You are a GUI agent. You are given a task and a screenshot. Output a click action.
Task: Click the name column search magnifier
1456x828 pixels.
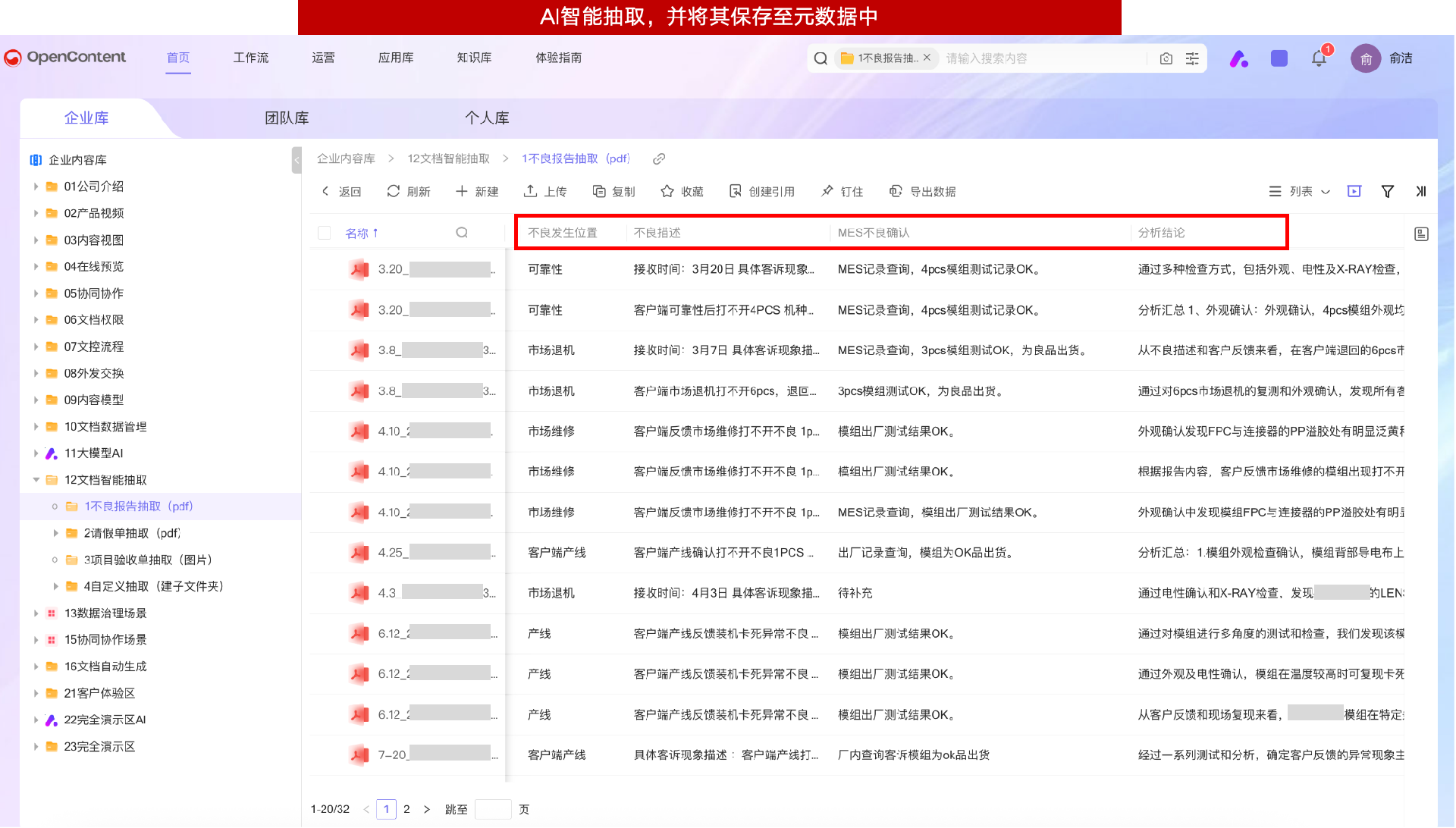(x=462, y=233)
